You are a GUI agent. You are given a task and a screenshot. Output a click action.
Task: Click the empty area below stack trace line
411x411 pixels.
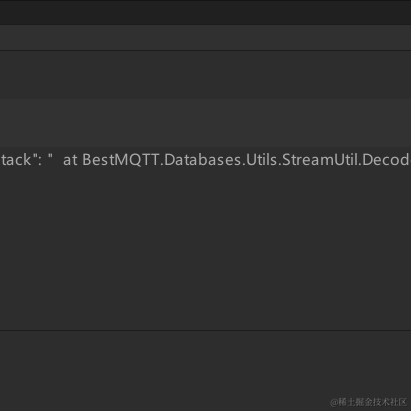coord(205,251)
